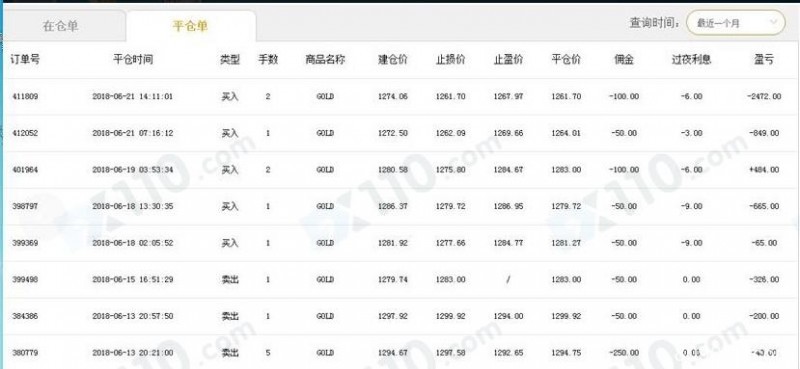Click take-profit price 1286.95
The image size is (800, 369).
tap(508, 206)
